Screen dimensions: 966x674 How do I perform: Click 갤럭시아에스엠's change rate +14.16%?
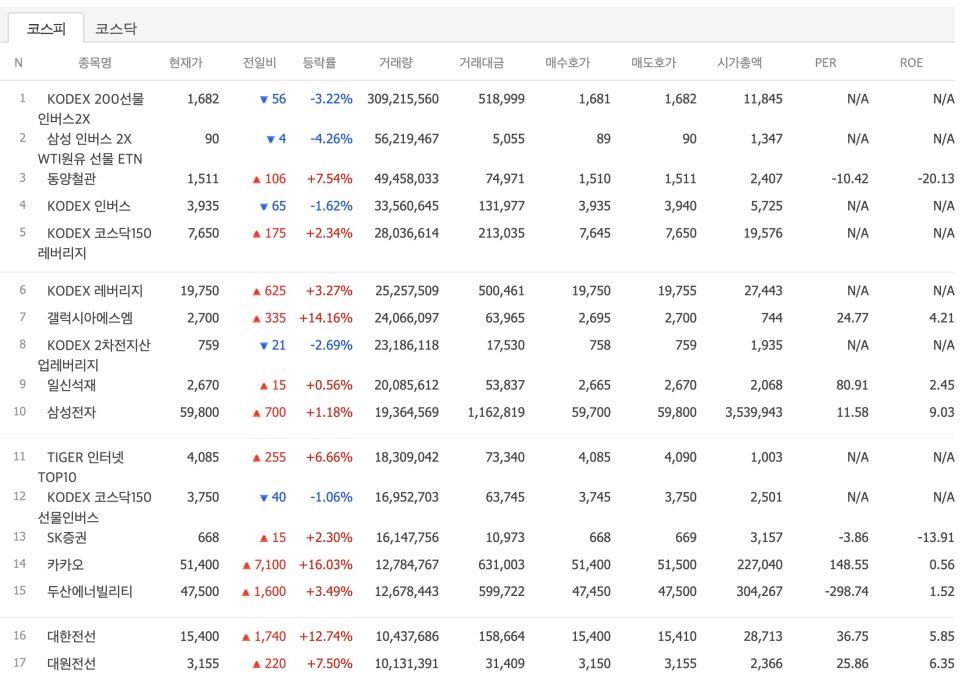[x=326, y=318]
